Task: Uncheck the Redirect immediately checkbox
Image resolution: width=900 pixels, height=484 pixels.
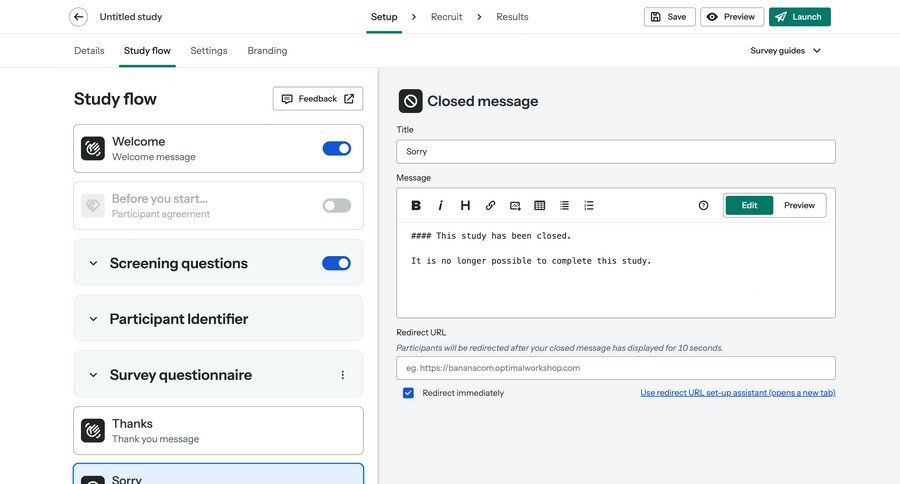Action: click(408, 393)
